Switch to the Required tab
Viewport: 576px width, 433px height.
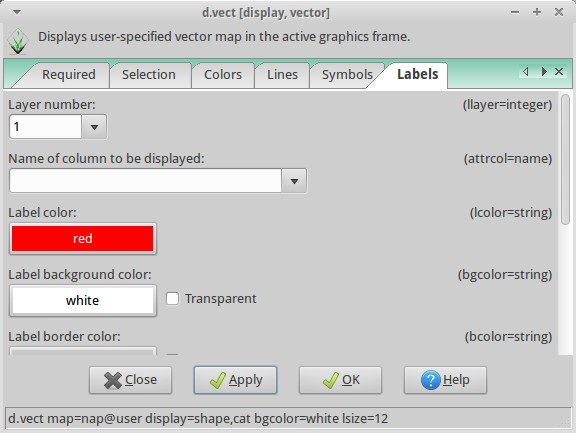click(x=69, y=75)
